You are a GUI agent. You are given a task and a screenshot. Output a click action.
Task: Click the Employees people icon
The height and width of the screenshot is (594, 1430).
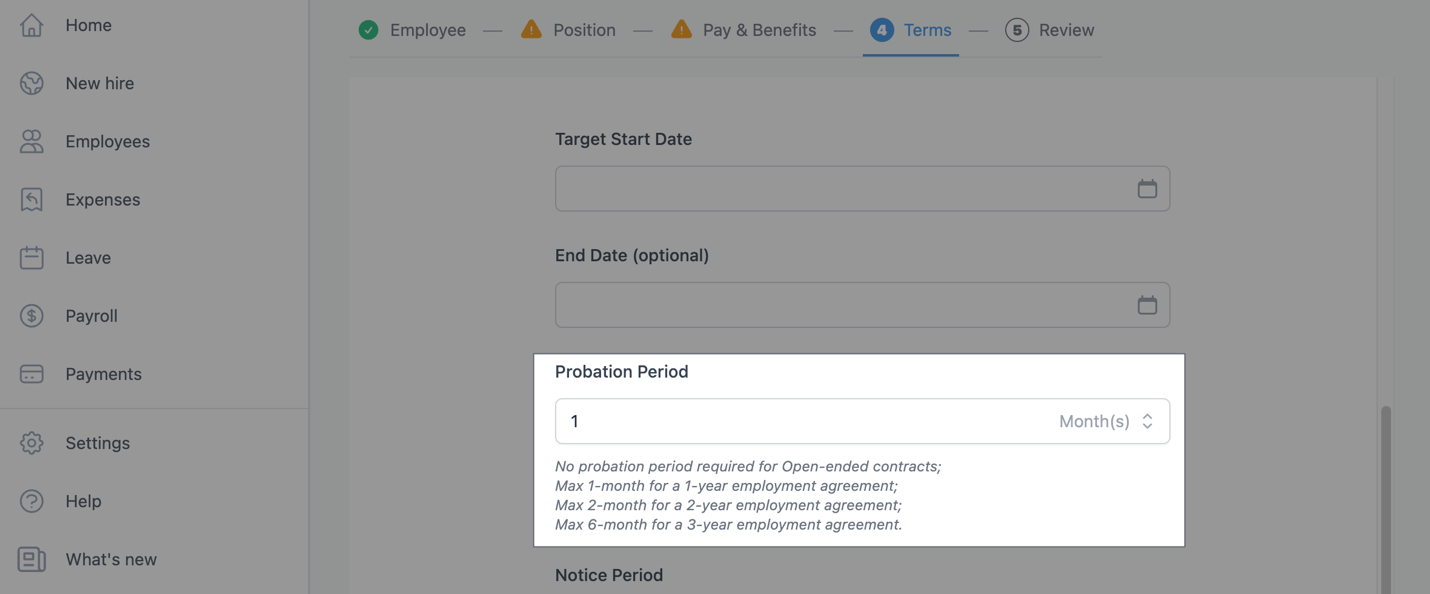coord(32,141)
